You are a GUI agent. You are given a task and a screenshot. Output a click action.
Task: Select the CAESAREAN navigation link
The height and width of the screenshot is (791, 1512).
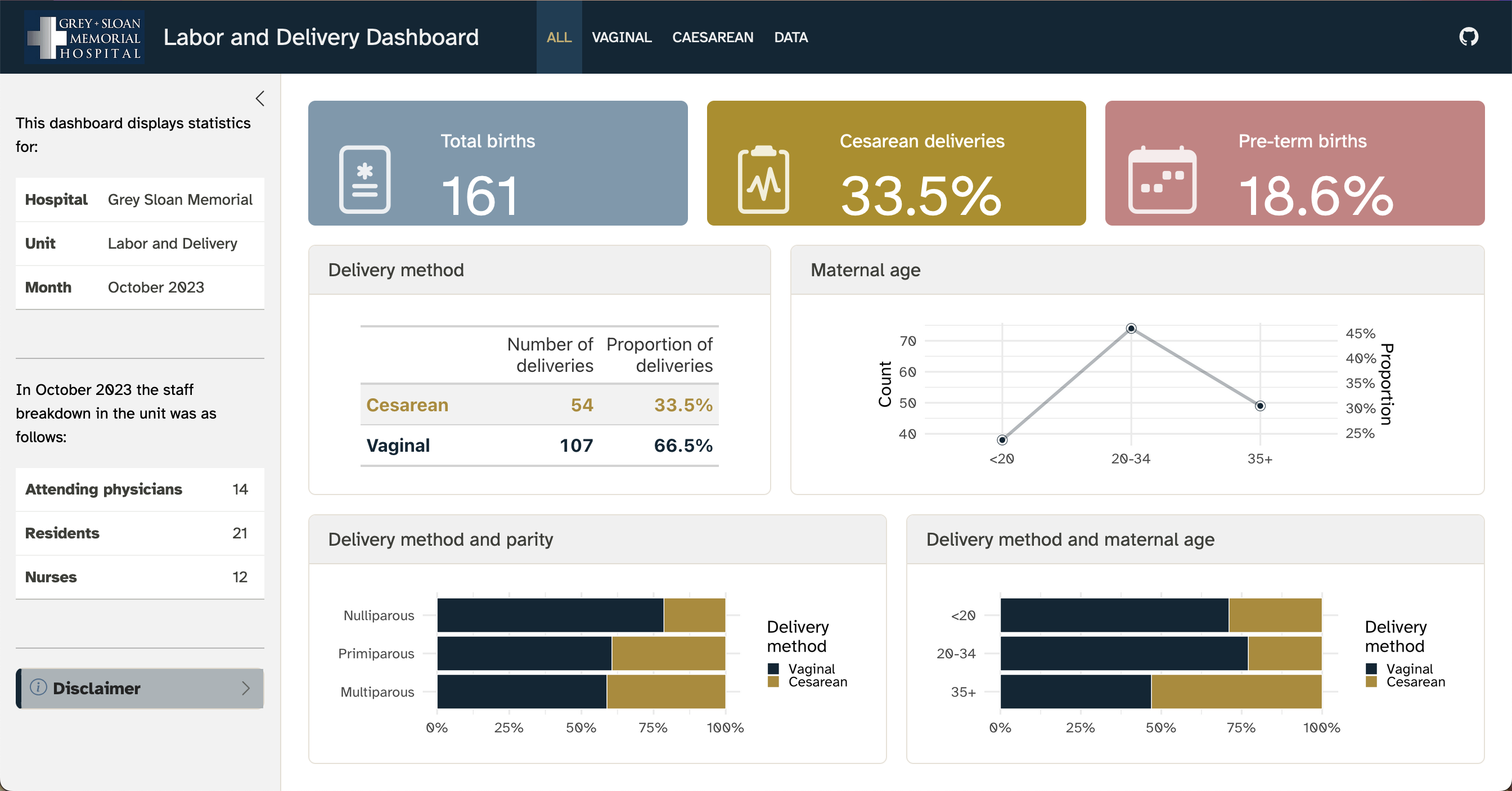click(x=713, y=37)
